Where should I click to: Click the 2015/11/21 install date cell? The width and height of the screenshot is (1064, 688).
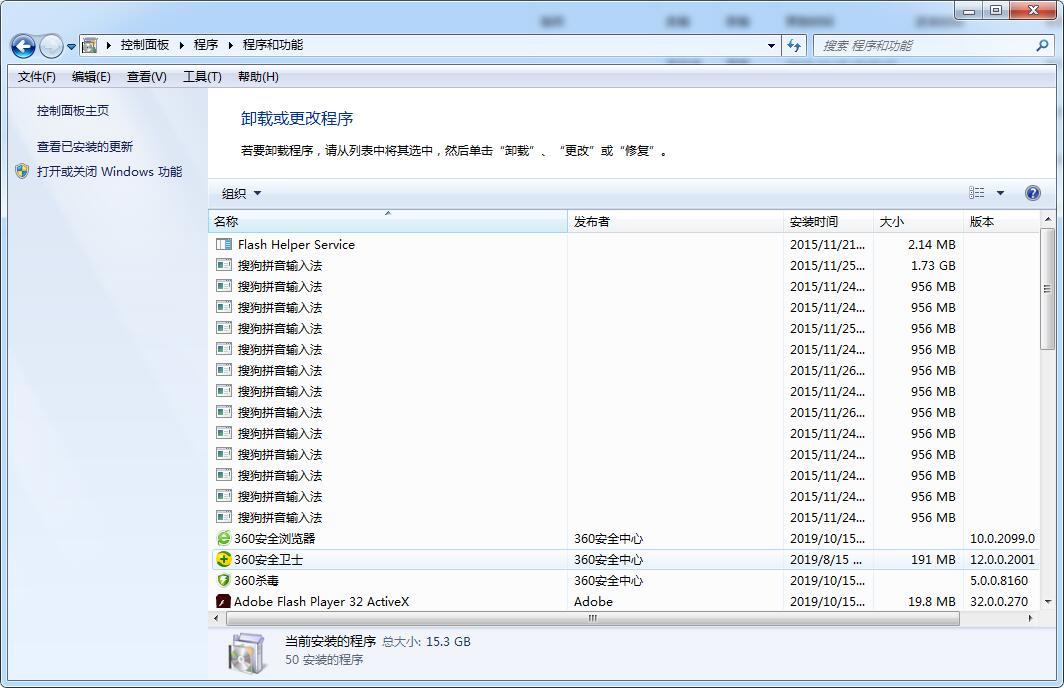(x=827, y=244)
